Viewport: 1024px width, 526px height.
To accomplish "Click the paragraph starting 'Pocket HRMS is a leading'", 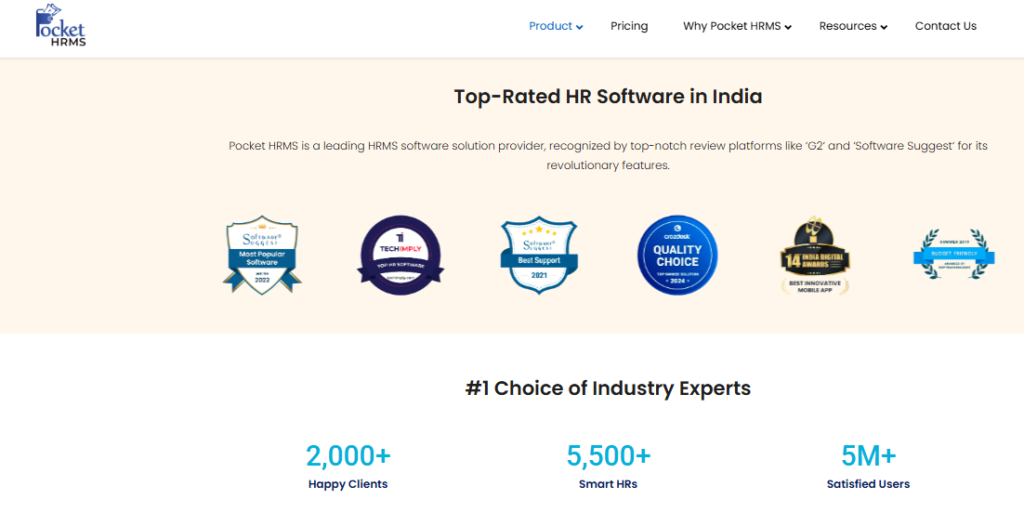I will pos(608,156).
